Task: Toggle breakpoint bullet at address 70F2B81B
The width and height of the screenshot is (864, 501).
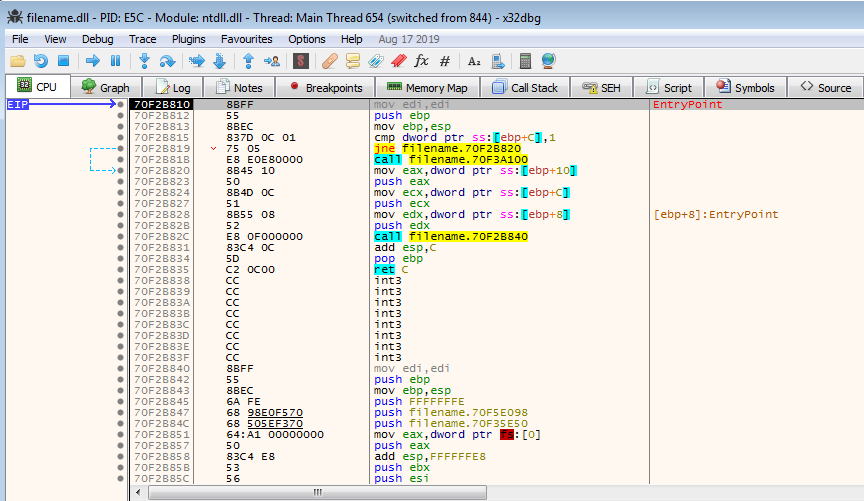Action: coord(120,159)
